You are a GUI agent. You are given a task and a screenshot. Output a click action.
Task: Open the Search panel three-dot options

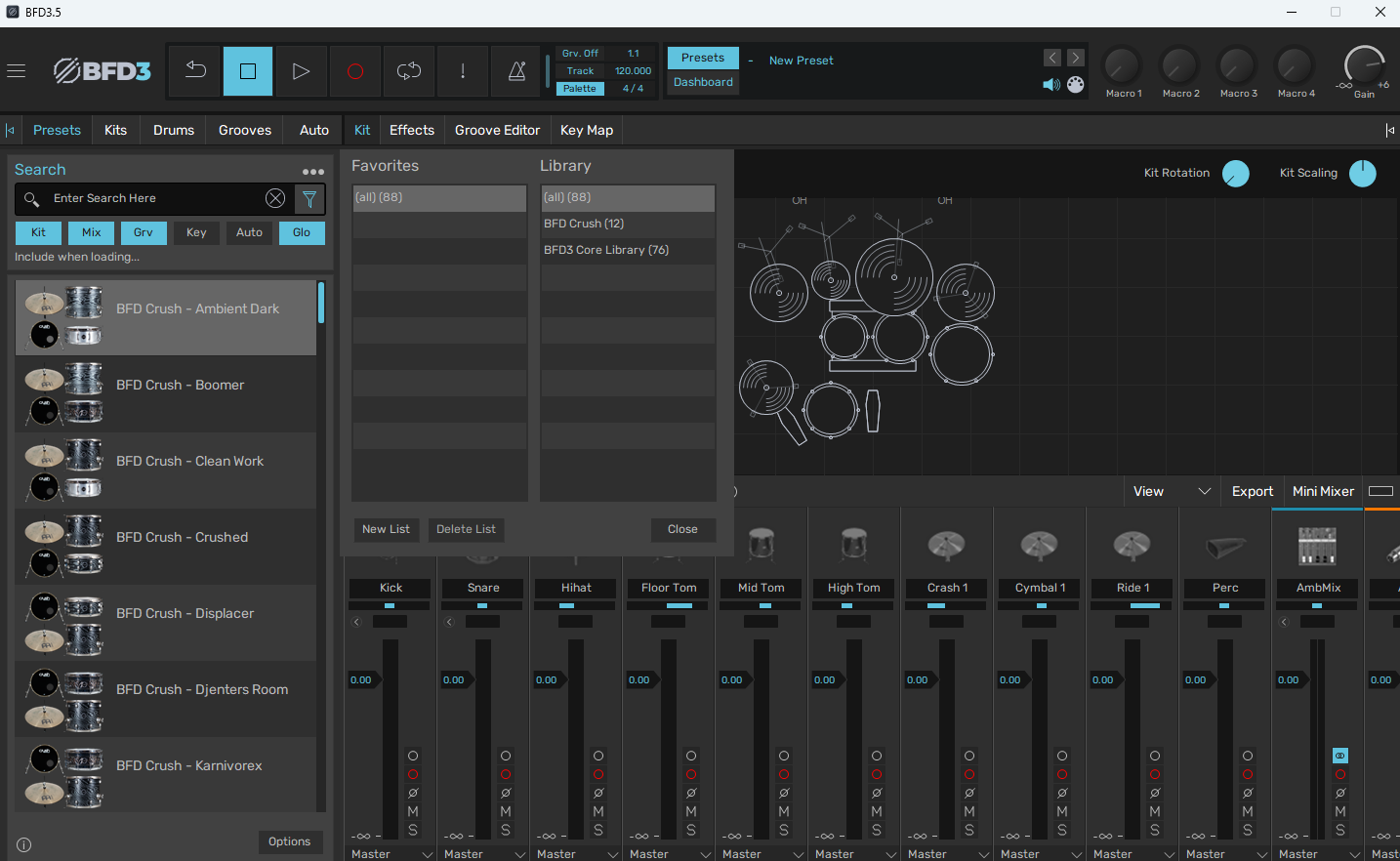tap(313, 172)
